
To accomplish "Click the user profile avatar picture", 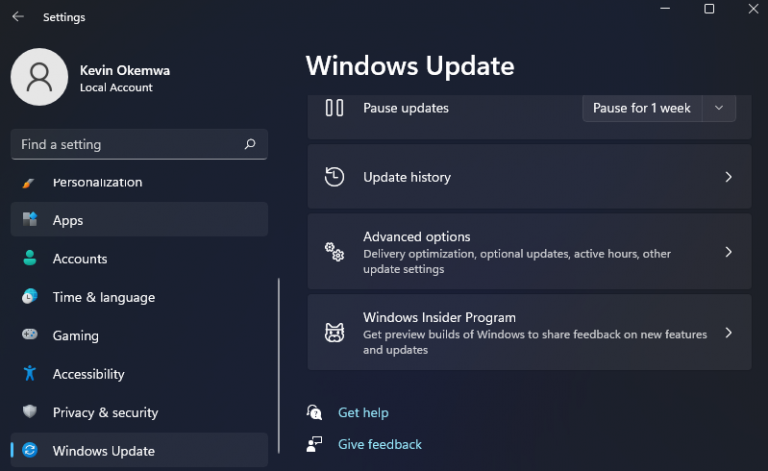I will coord(39,77).
